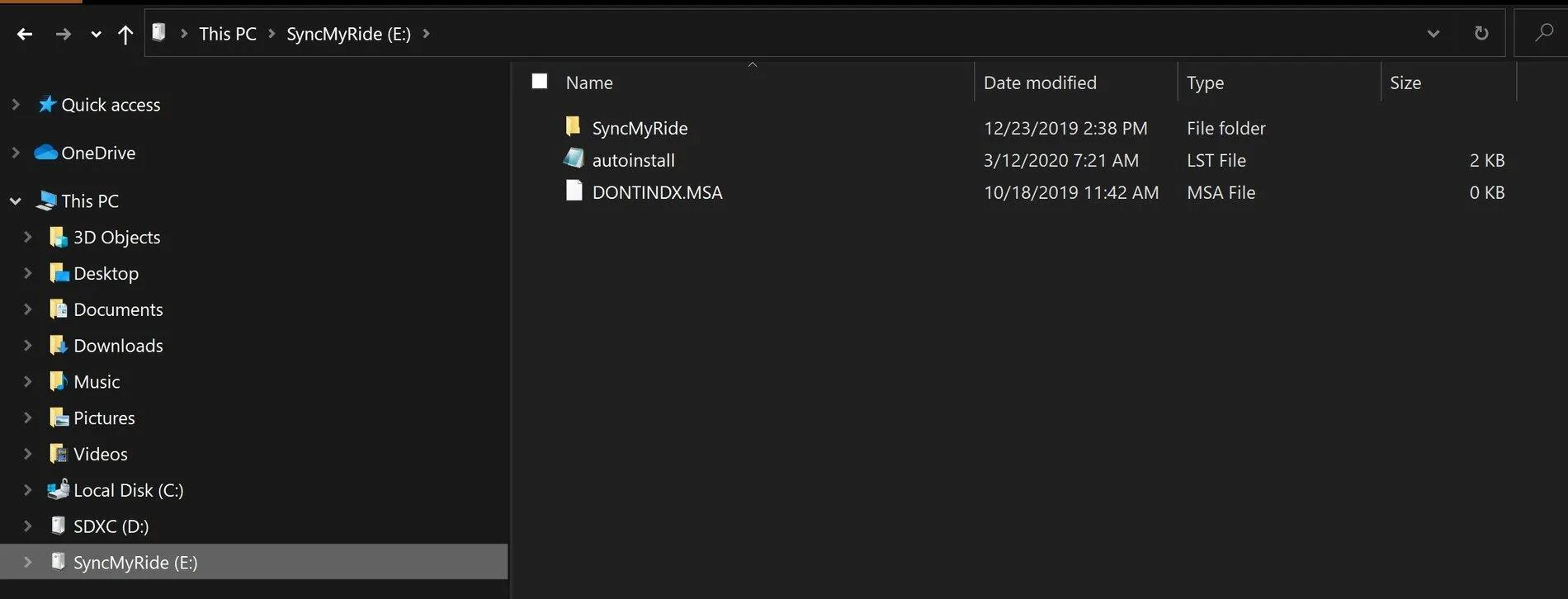The image size is (1568, 599).
Task: Click the Downloads folder icon
Action: pos(59,345)
